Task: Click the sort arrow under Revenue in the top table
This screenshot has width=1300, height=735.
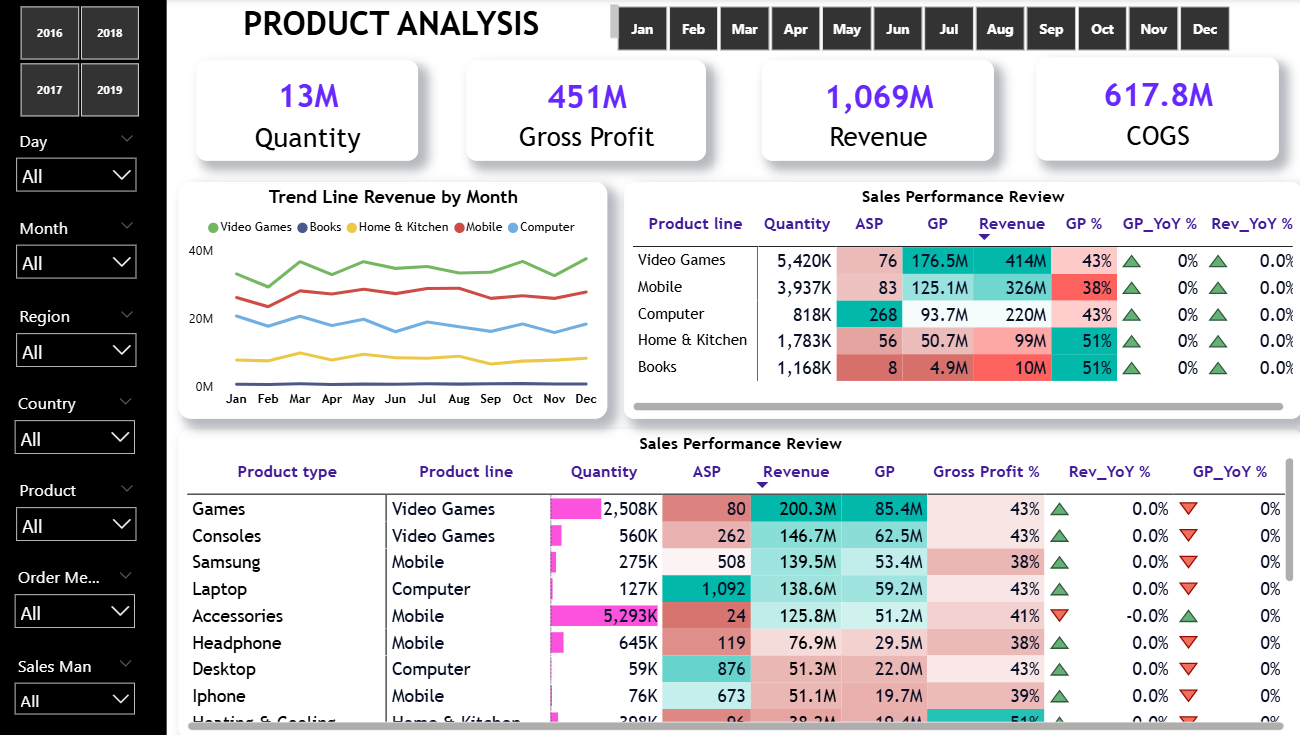Action: tap(984, 237)
